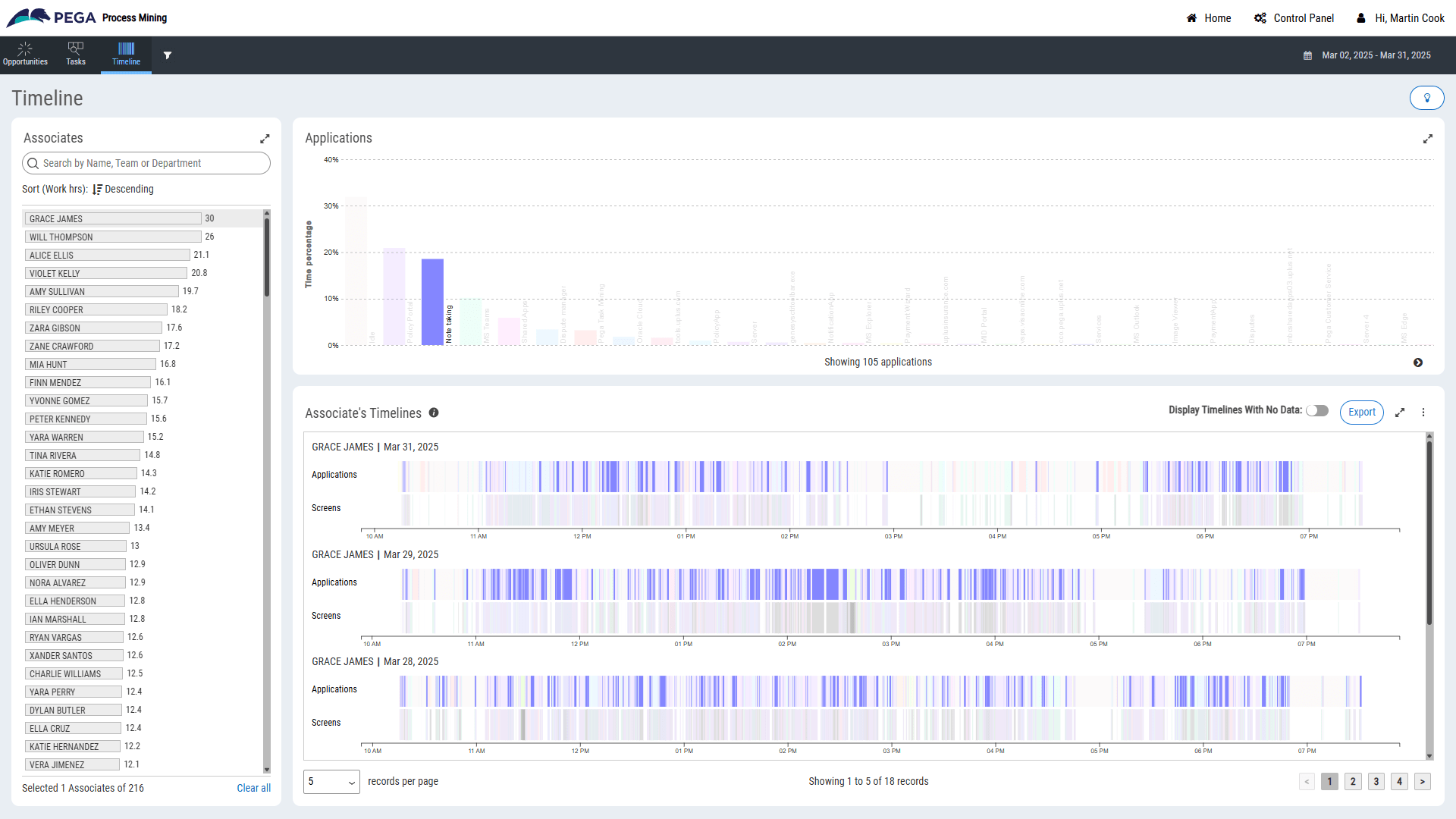
Task: Expand the Associates panel fullscreen
Action: point(265,139)
